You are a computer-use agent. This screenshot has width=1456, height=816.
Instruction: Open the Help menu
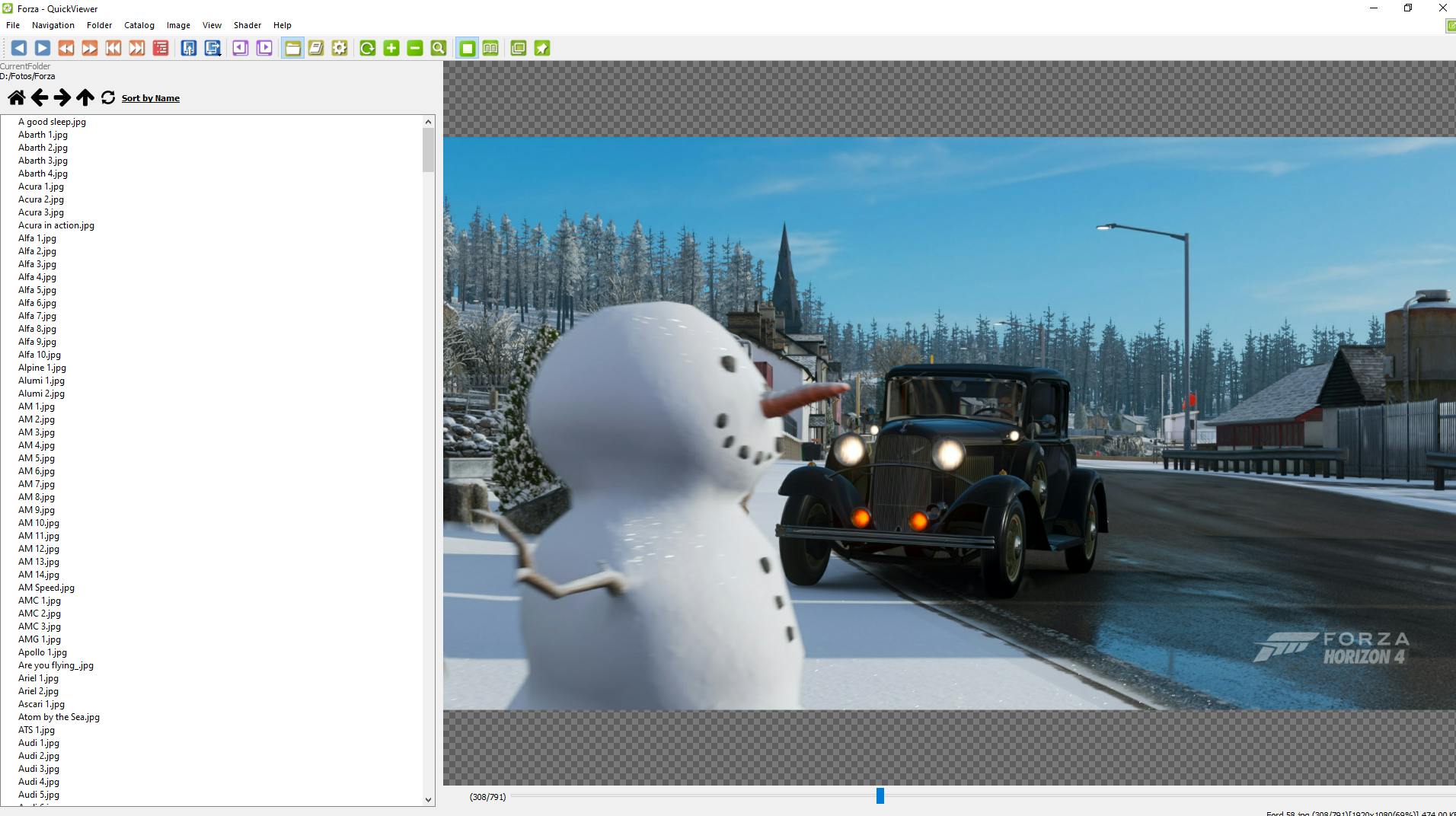click(283, 25)
